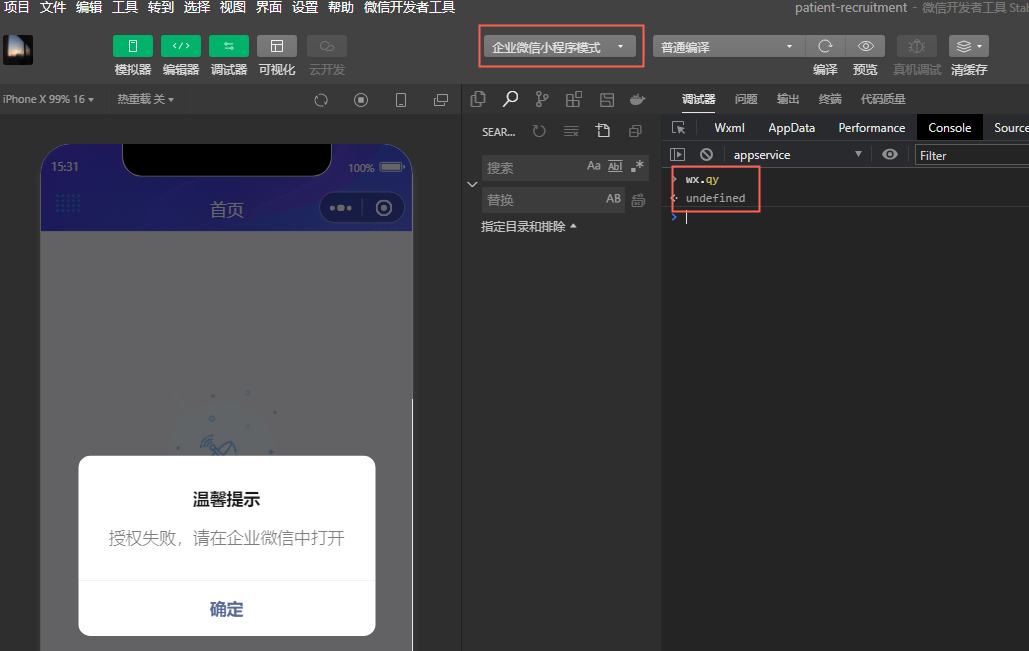The width and height of the screenshot is (1029, 651).
Task: Collapse 指定目录和排除 section
Action: tap(528, 226)
